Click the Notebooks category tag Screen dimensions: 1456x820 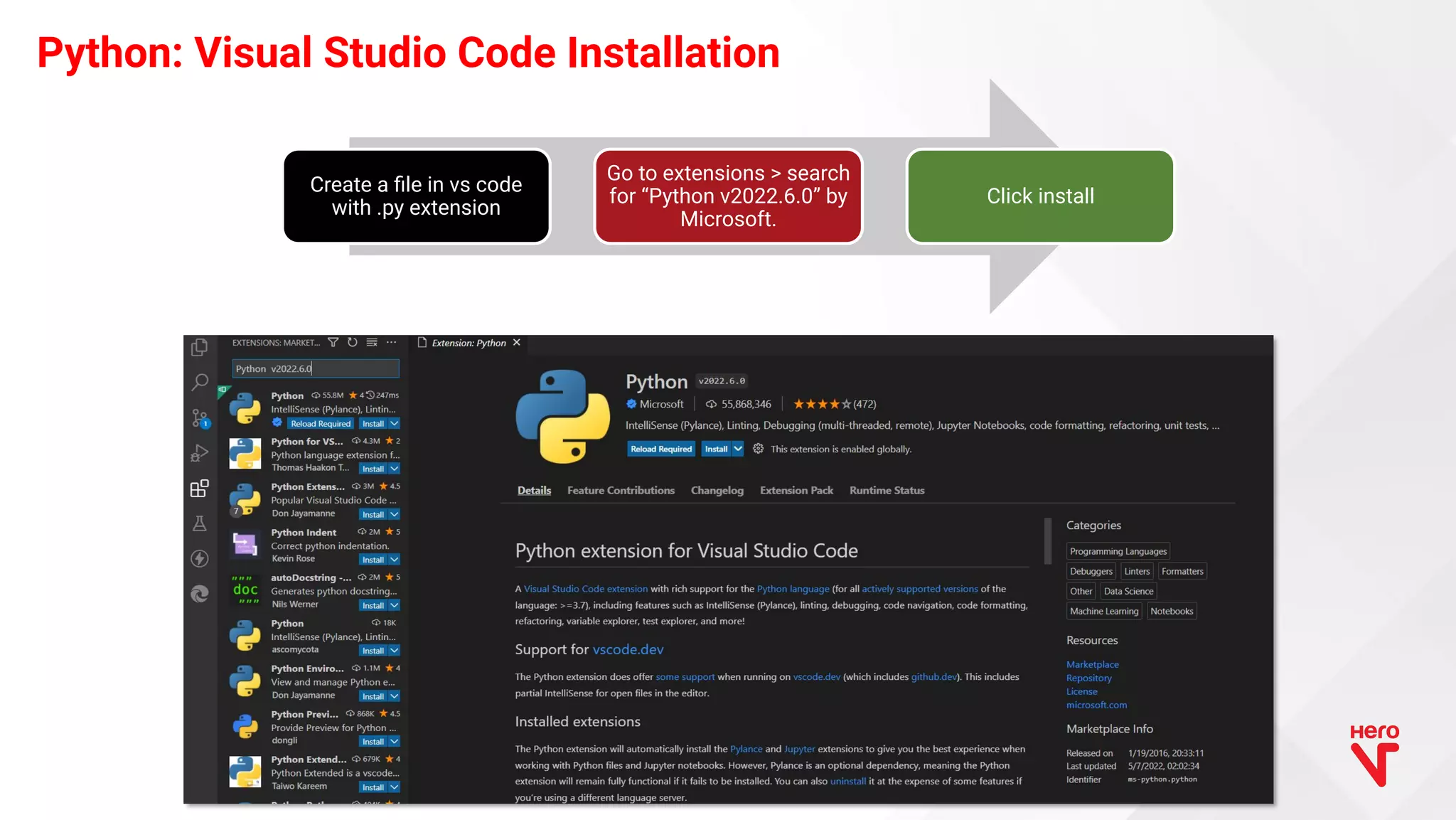[x=1171, y=611]
